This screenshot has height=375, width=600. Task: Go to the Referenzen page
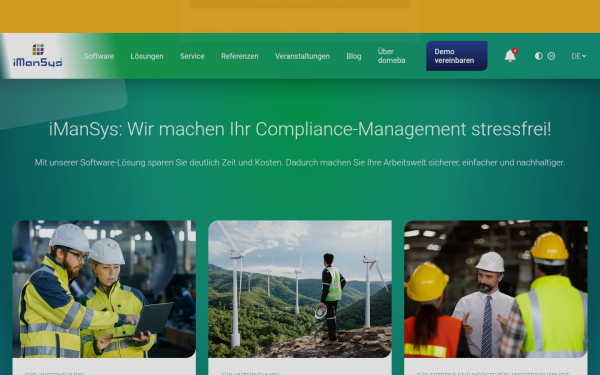[240, 56]
